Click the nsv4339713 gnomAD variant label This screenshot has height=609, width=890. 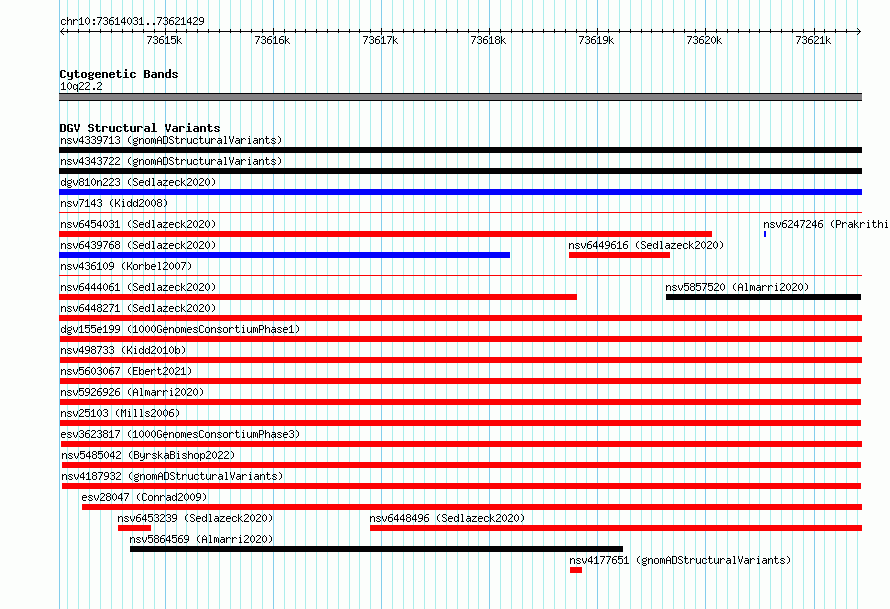point(171,140)
